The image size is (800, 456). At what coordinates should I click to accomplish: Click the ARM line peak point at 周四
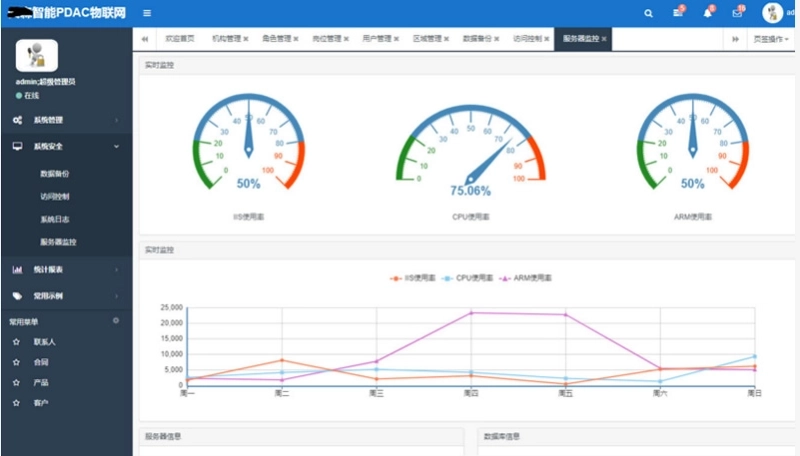(x=471, y=313)
